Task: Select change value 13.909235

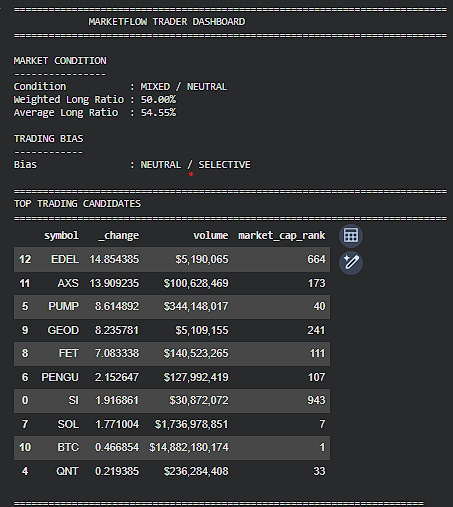Action: tap(114, 283)
